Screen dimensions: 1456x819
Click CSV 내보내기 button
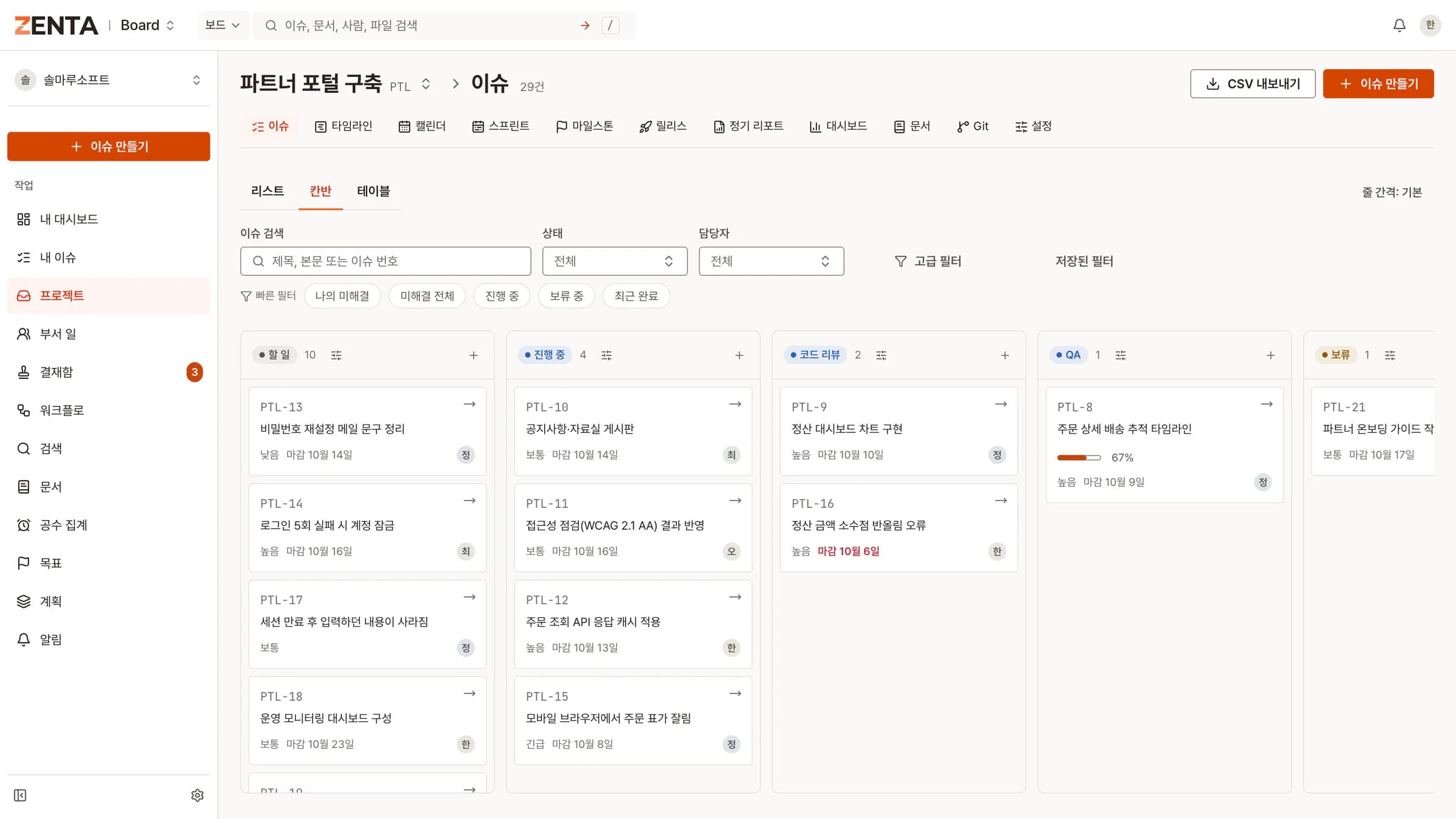point(1253,84)
